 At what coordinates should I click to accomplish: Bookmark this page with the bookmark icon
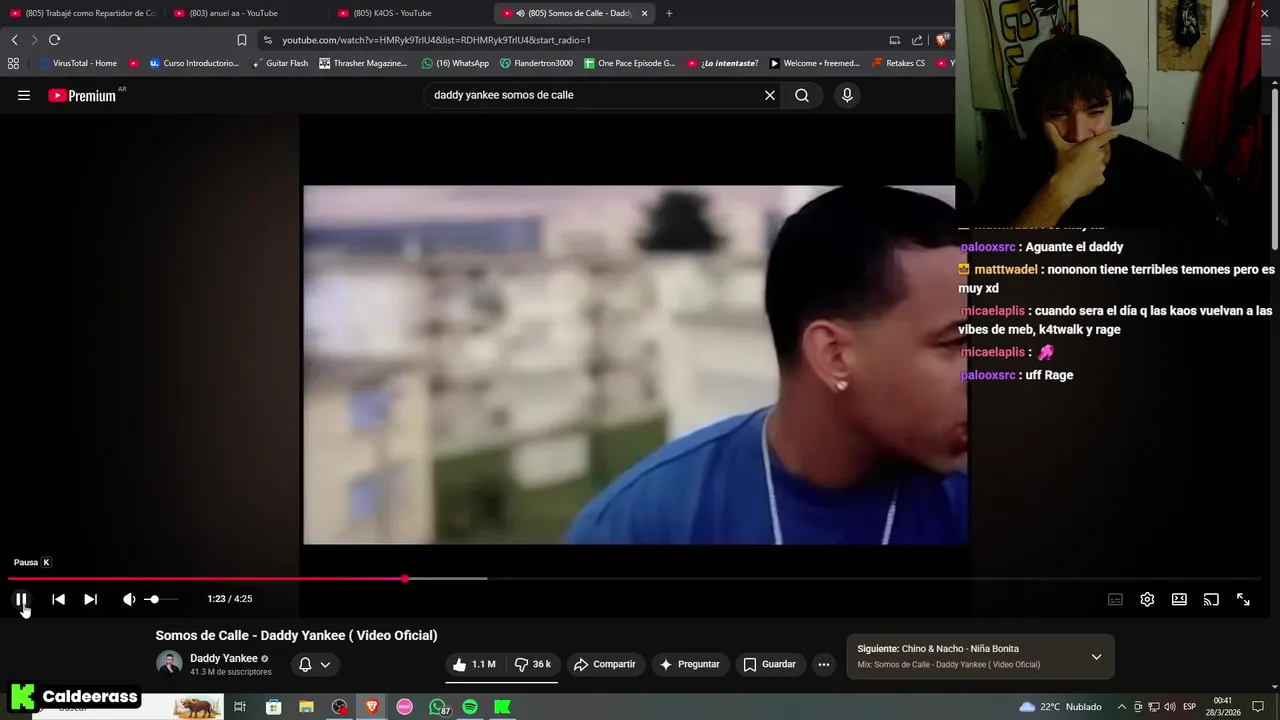[241, 40]
